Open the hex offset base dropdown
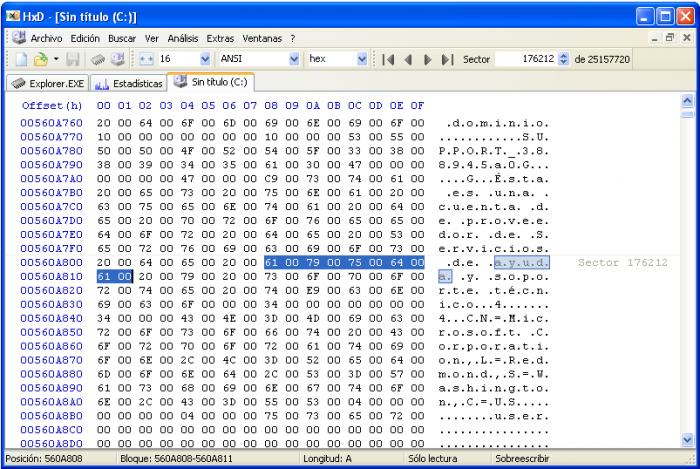Image resolution: width=700 pixels, height=469 pixels. 362,59
